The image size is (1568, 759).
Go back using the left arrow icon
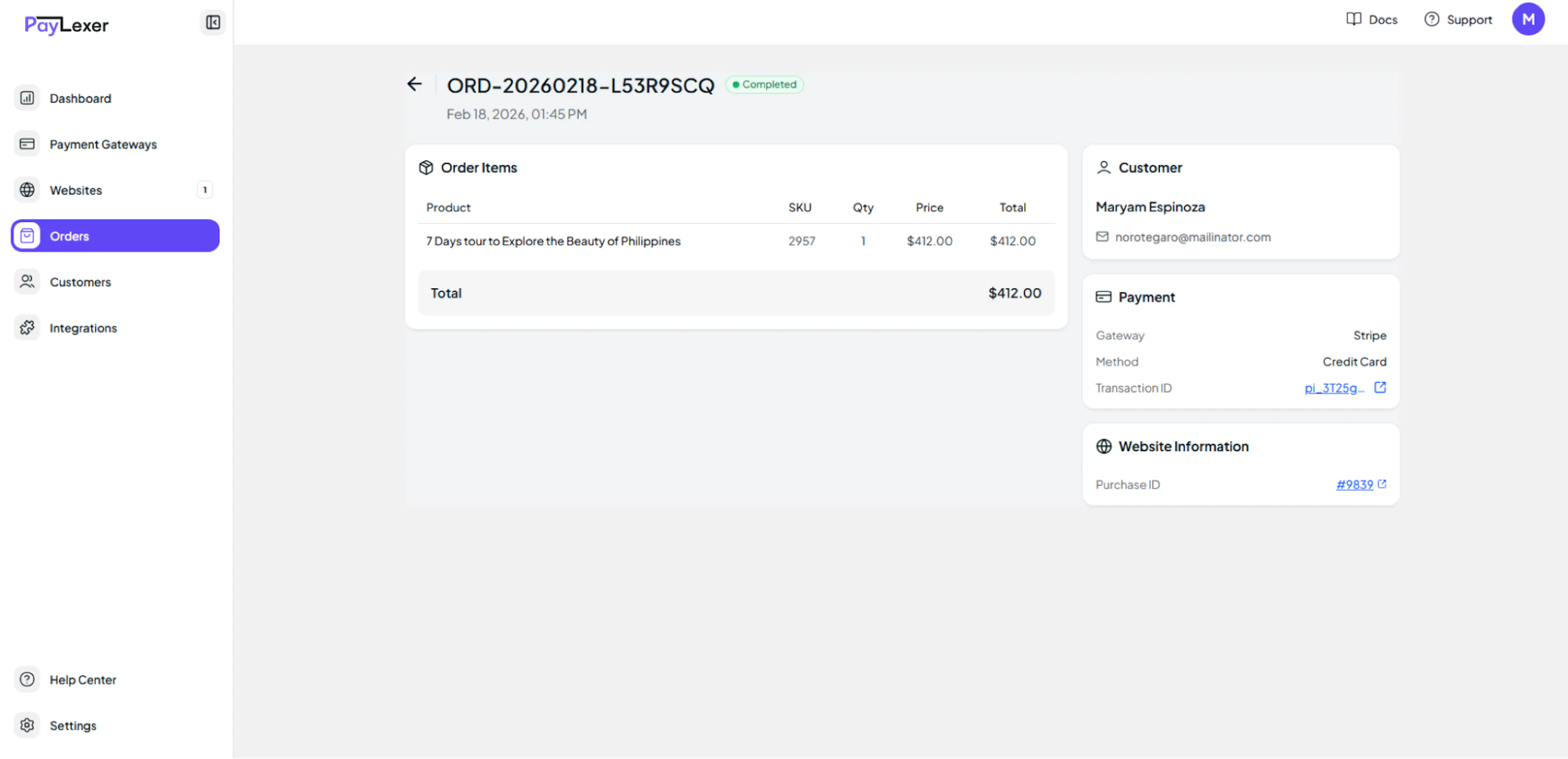pyautogui.click(x=414, y=84)
